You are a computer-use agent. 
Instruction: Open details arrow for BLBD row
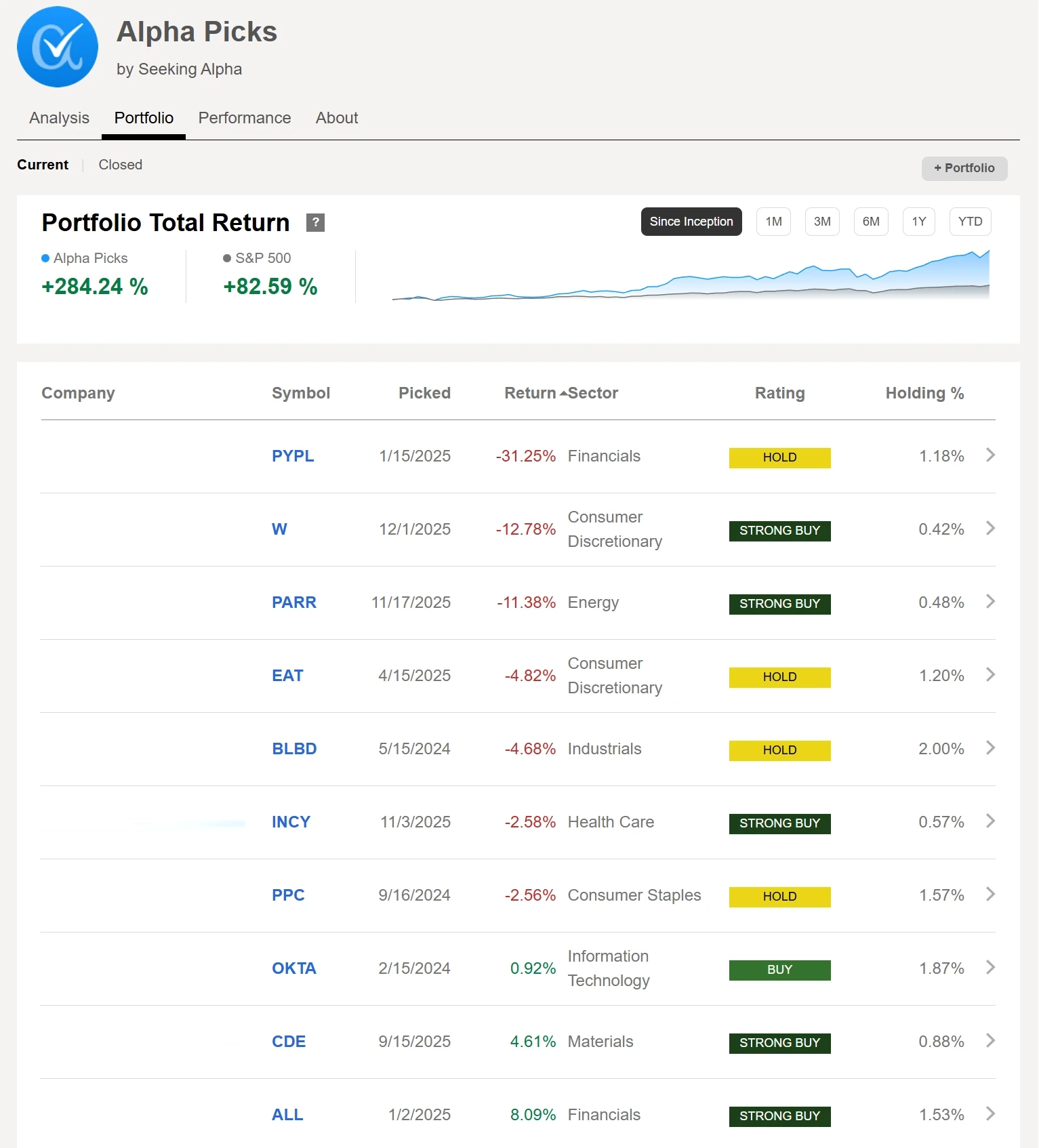[990, 748]
